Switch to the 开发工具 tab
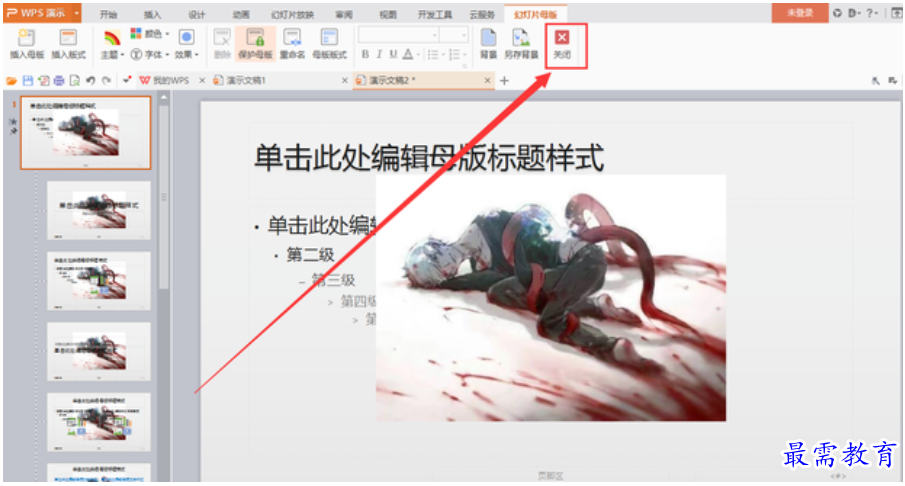 [x=435, y=14]
